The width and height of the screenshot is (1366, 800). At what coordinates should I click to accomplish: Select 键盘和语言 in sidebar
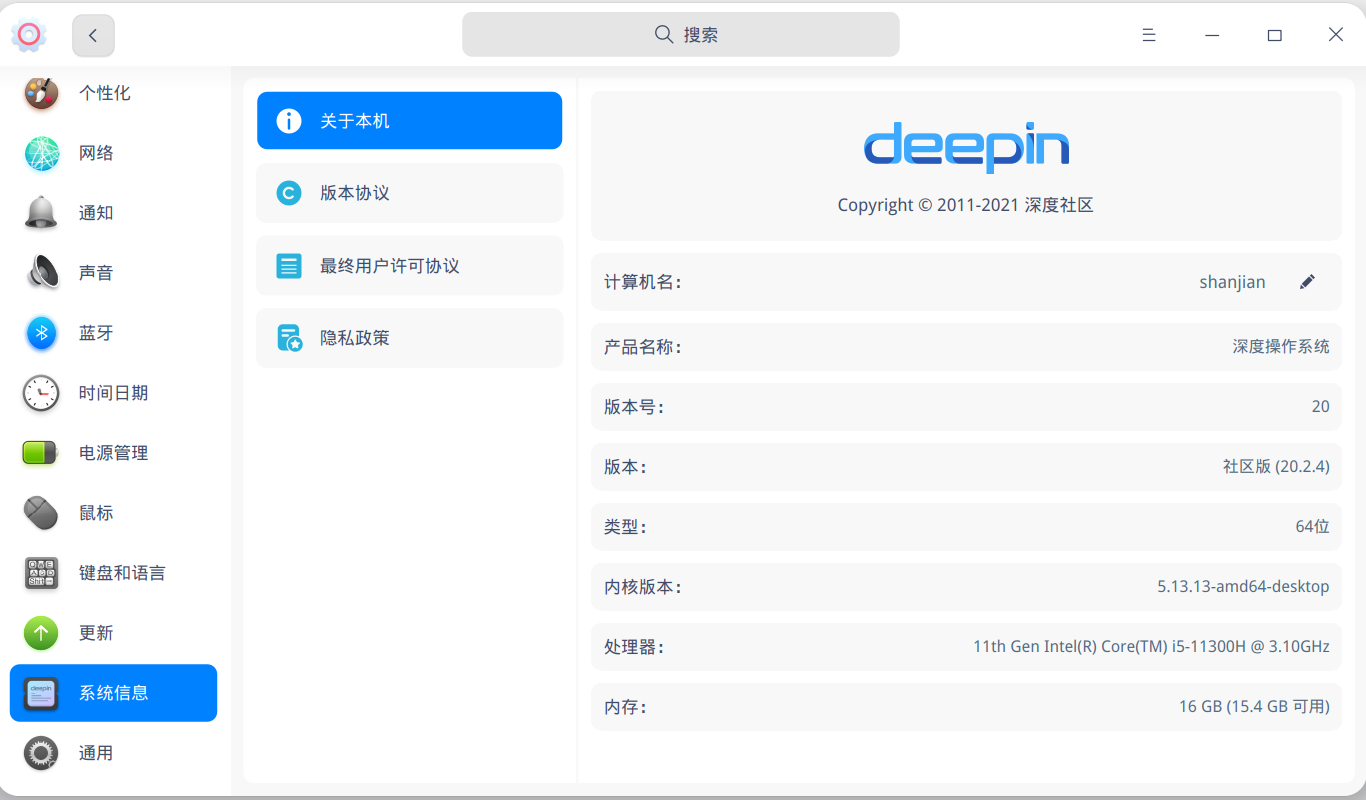pos(113,573)
